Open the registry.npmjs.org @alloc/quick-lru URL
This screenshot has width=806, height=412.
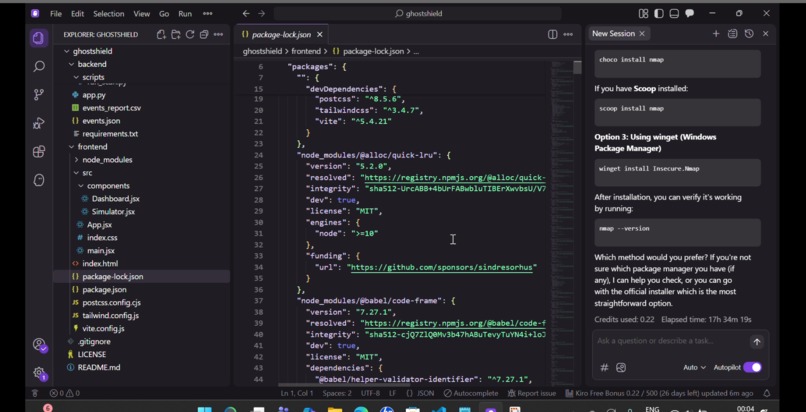point(453,178)
